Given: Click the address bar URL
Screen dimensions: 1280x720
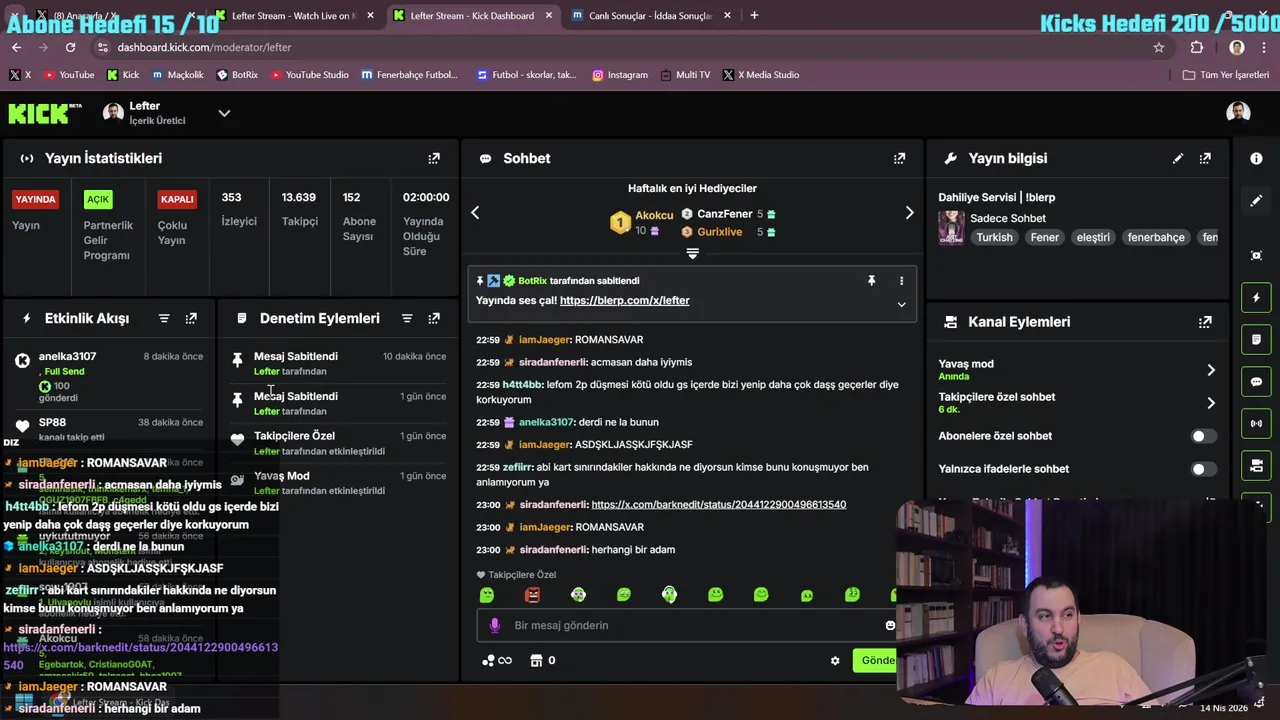Looking at the screenshot, I should pos(204,47).
